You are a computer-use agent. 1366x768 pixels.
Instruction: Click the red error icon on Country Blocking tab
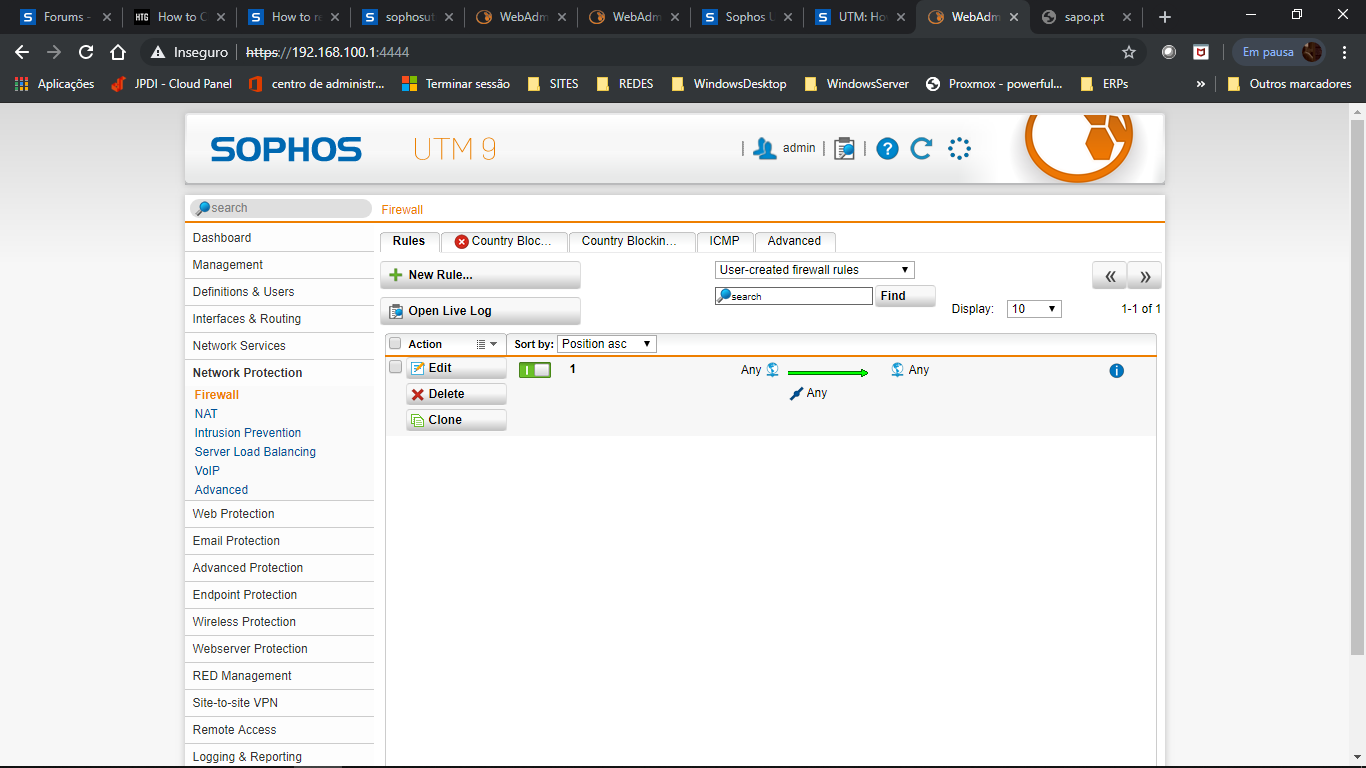click(x=461, y=241)
